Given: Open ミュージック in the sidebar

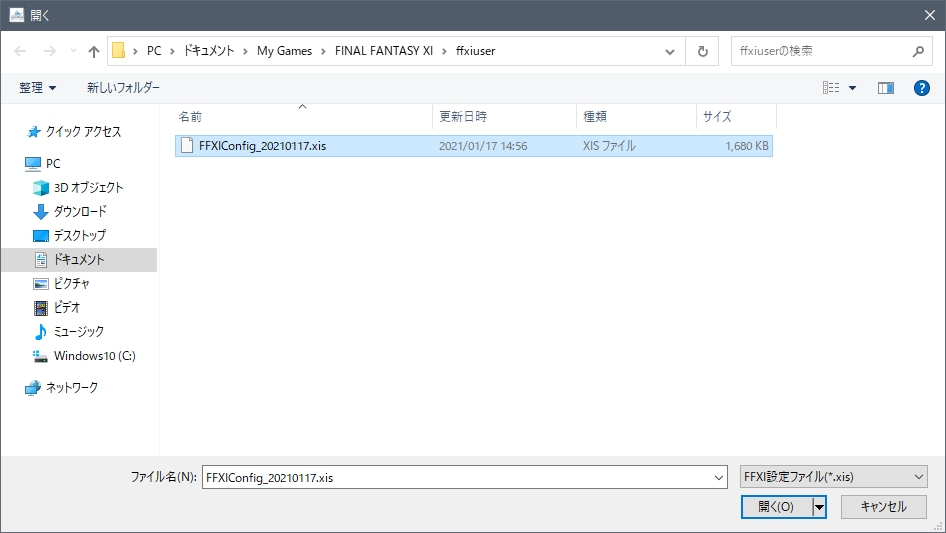Looking at the screenshot, I should click(78, 331).
